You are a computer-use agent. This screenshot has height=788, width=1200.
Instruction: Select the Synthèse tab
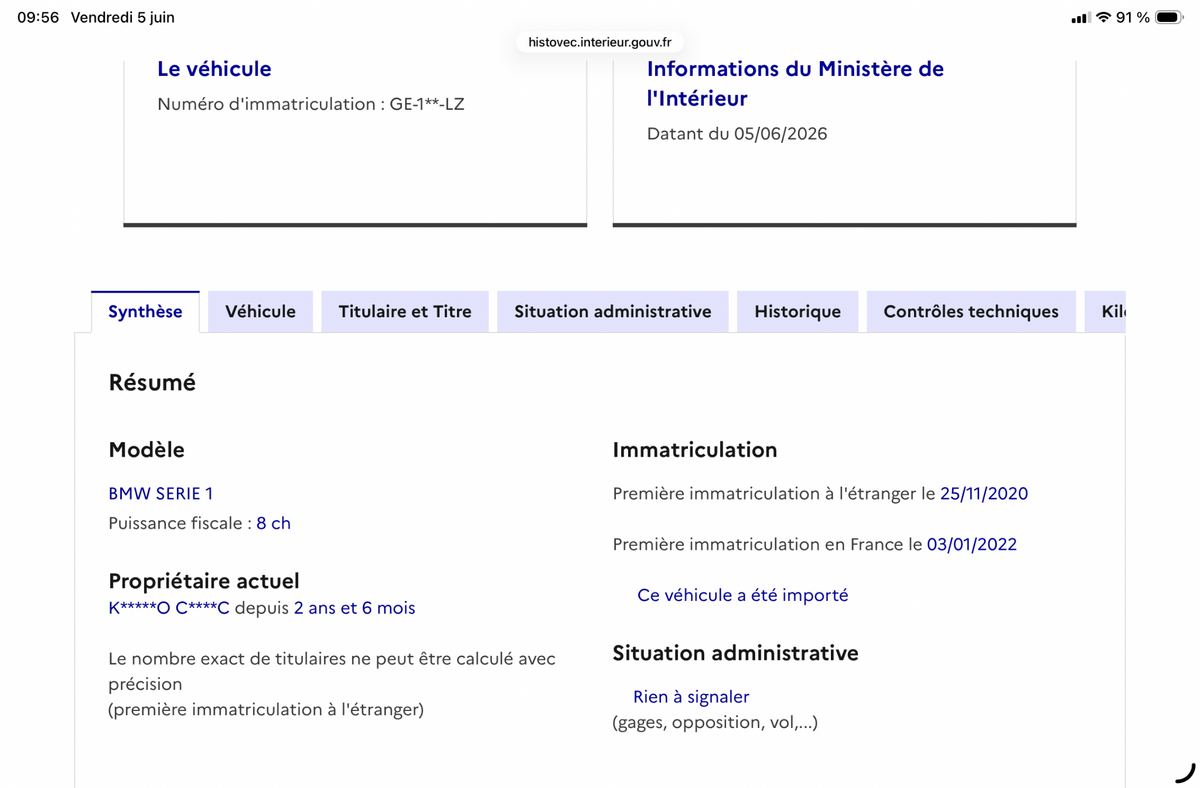145,312
